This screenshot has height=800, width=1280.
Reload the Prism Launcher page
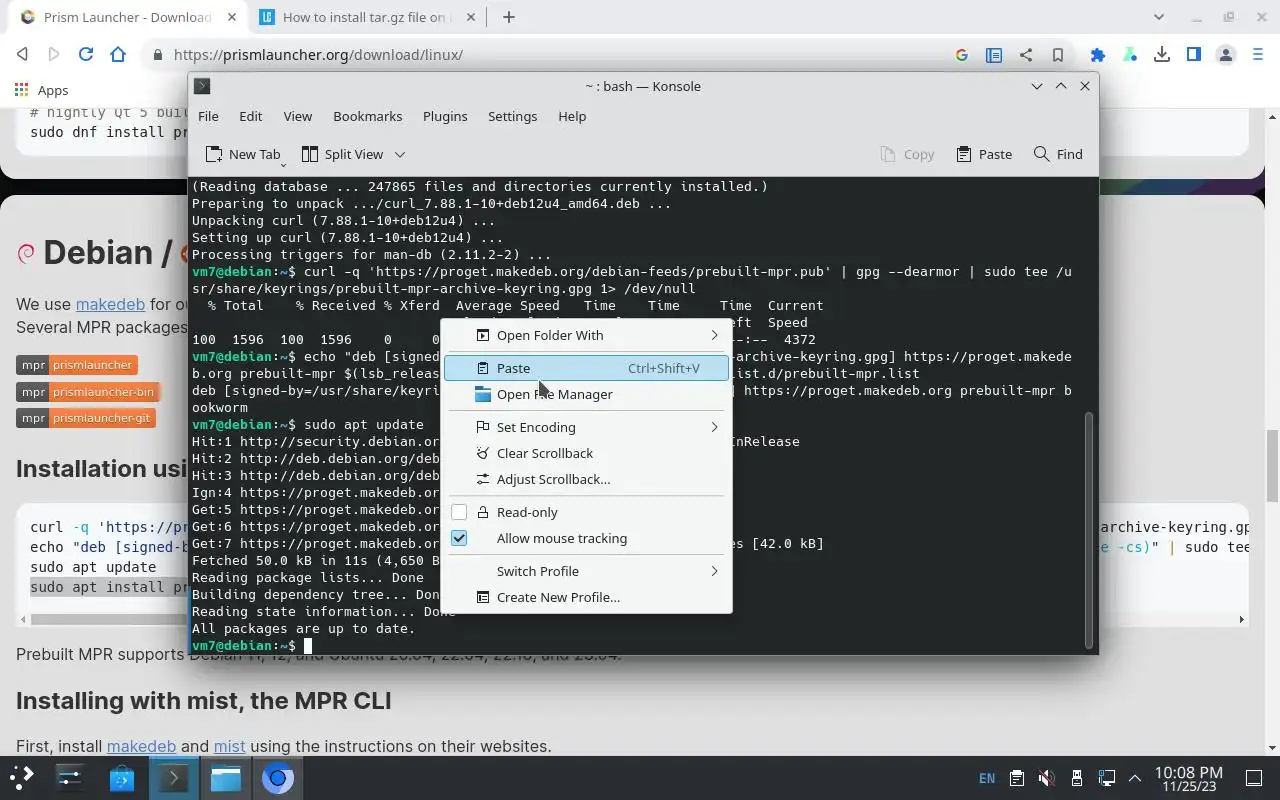pos(86,55)
